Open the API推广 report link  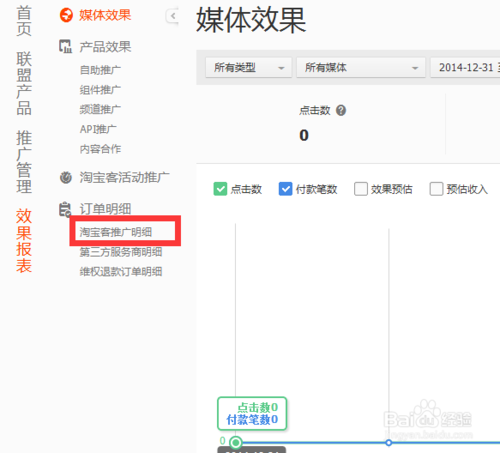[98, 129]
